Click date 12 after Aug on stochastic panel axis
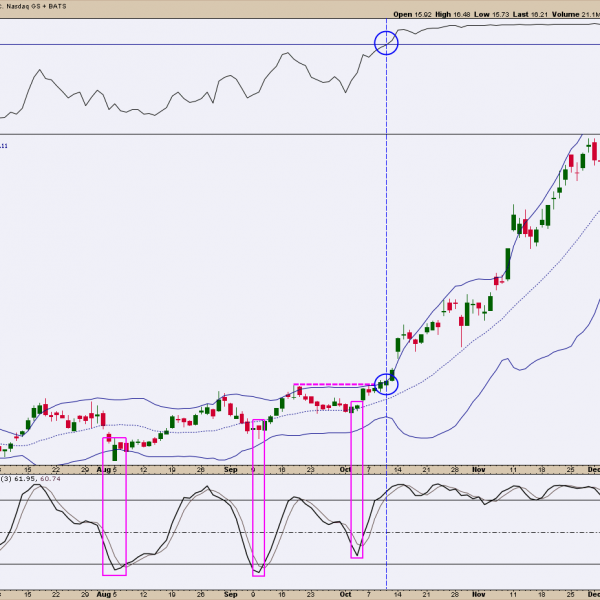 click(x=143, y=594)
